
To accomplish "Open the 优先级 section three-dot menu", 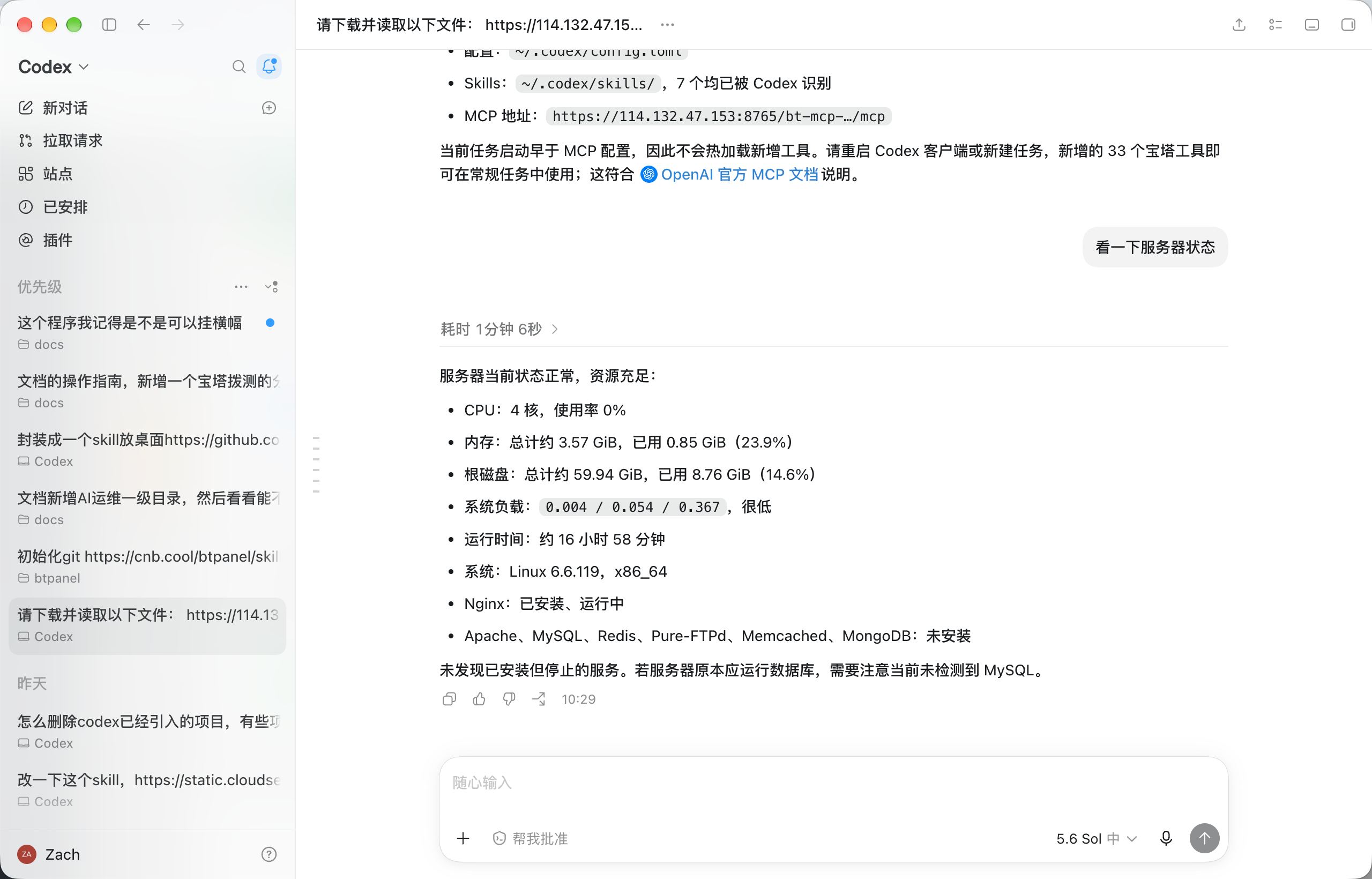I will click(241, 287).
